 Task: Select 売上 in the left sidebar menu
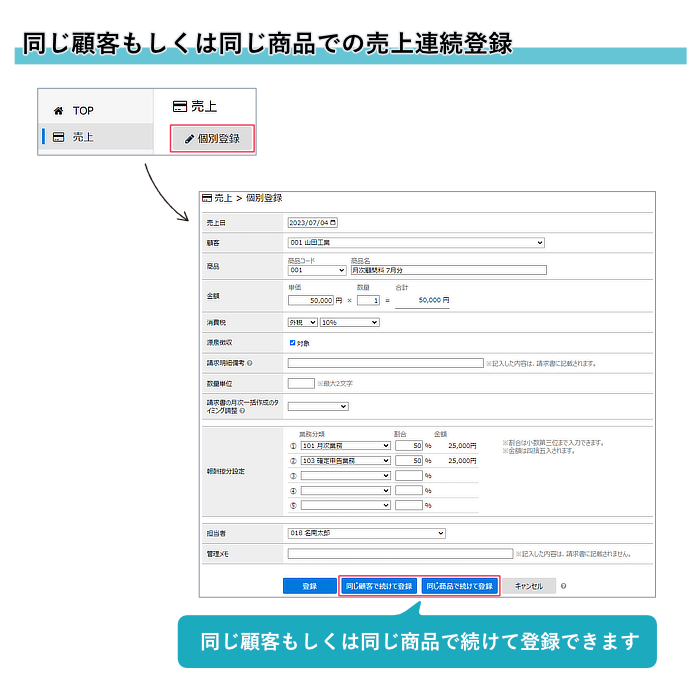click(x=83, y=137)
